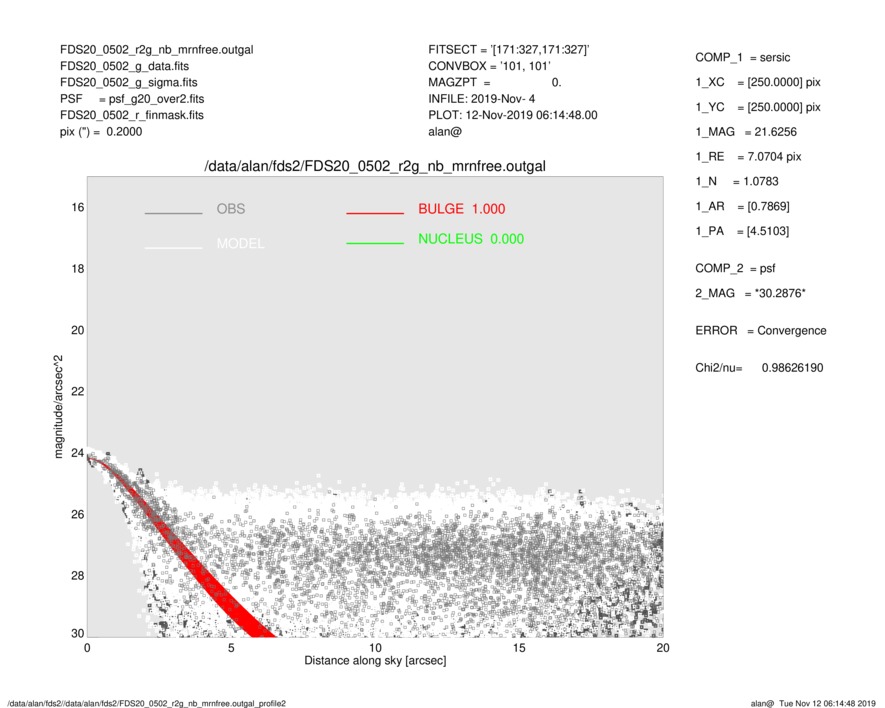Select the PLOT: 12-Nov-2019 06:14:48.00 timestamp

tap(512, 115)
